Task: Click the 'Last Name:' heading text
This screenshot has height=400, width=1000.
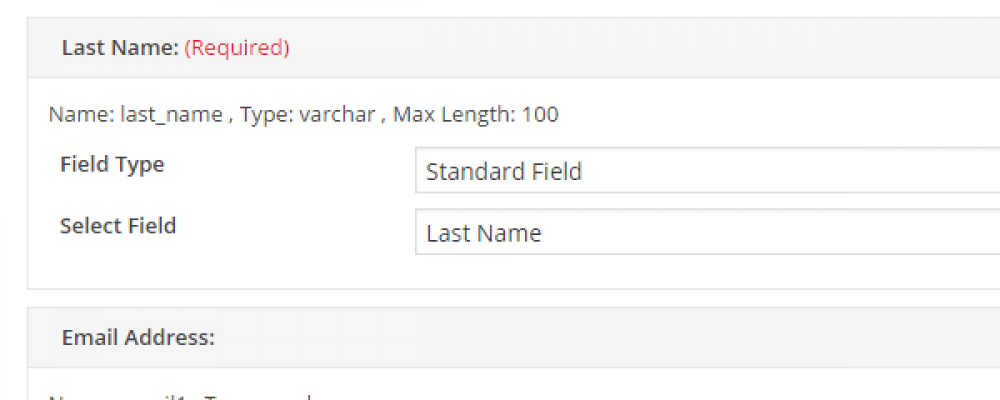Action: [x=120, y=47]
